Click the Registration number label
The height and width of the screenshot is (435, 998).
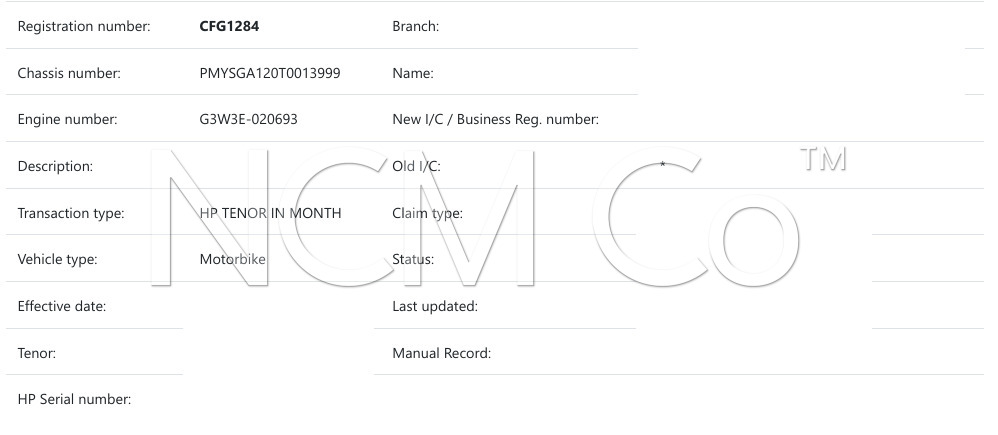[84, 27]
